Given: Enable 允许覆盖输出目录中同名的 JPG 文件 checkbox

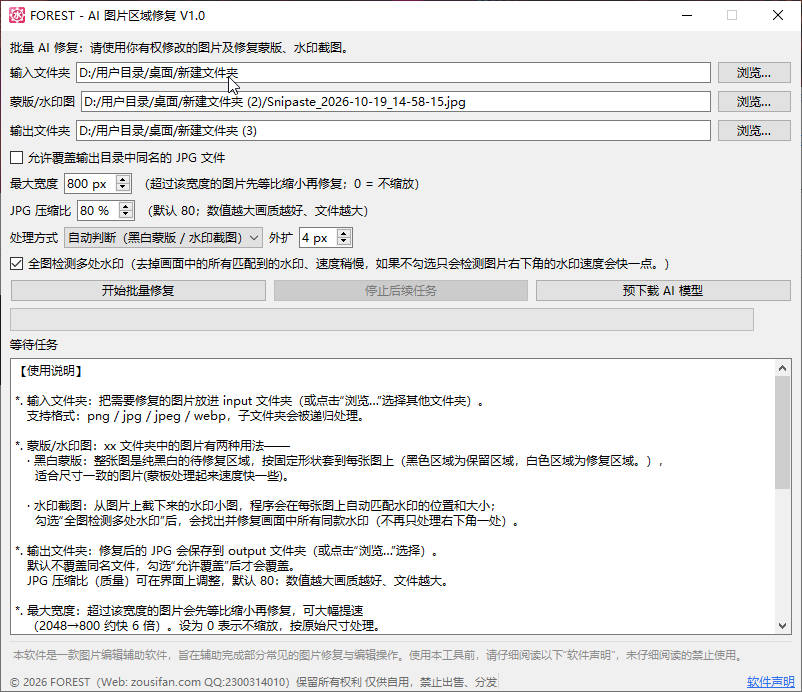Looking at the screenshot, I should tap(16, 158).
